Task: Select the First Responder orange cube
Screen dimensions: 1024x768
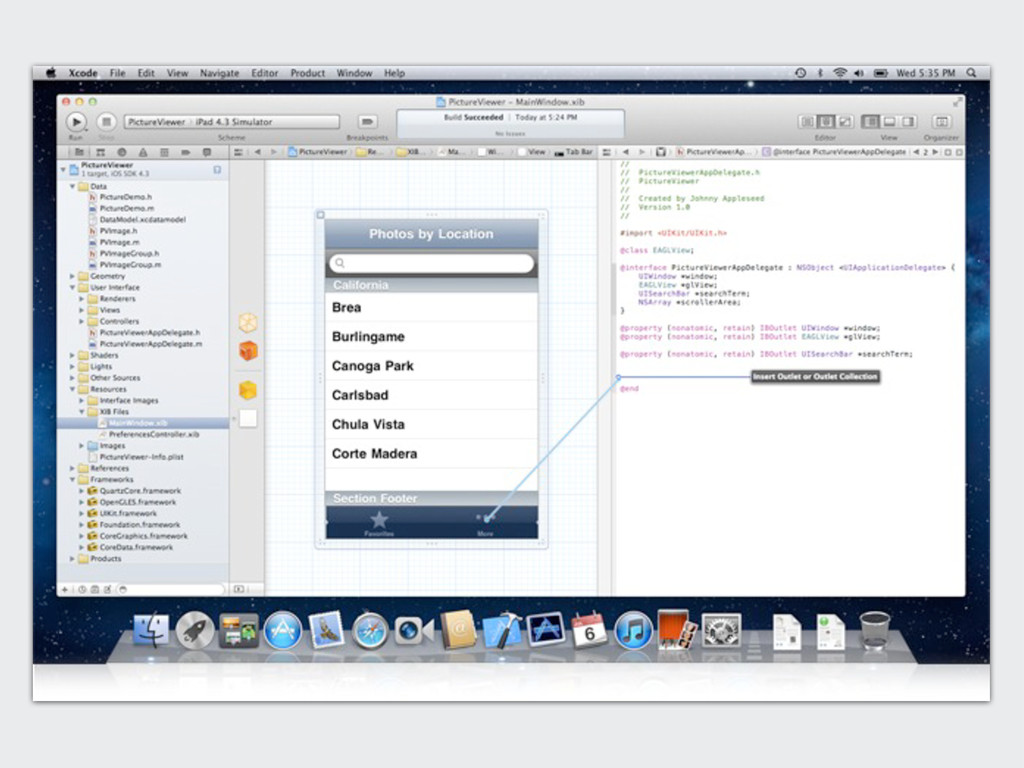Action: point(248,351)
